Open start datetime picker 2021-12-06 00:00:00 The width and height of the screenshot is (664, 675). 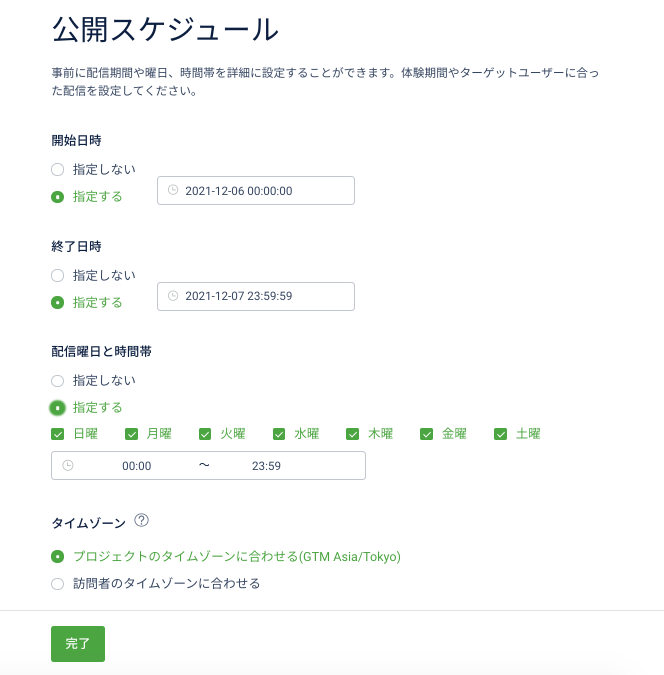(x=256, y=190)
